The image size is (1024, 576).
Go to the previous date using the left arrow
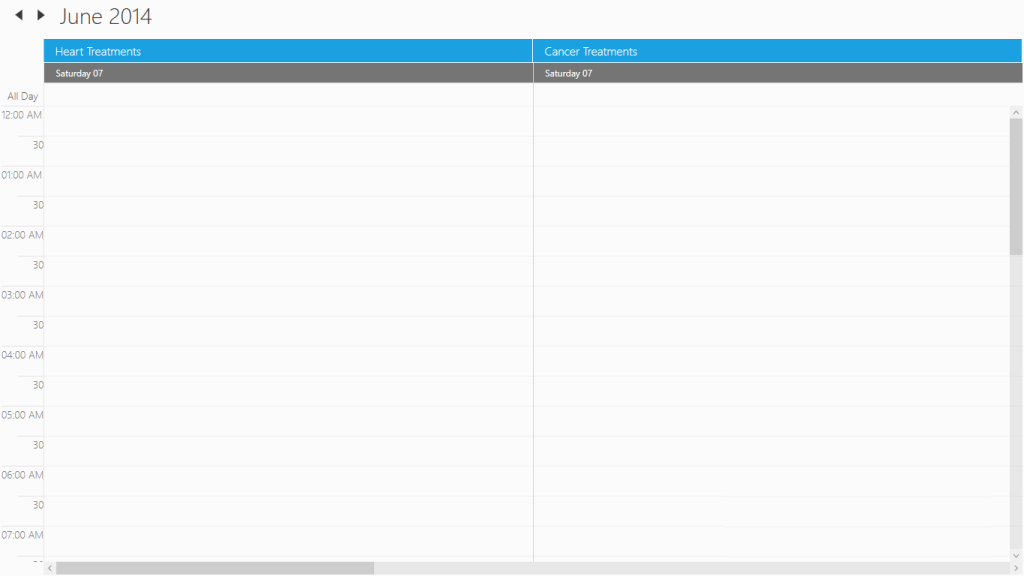click(x=19, y=15)
